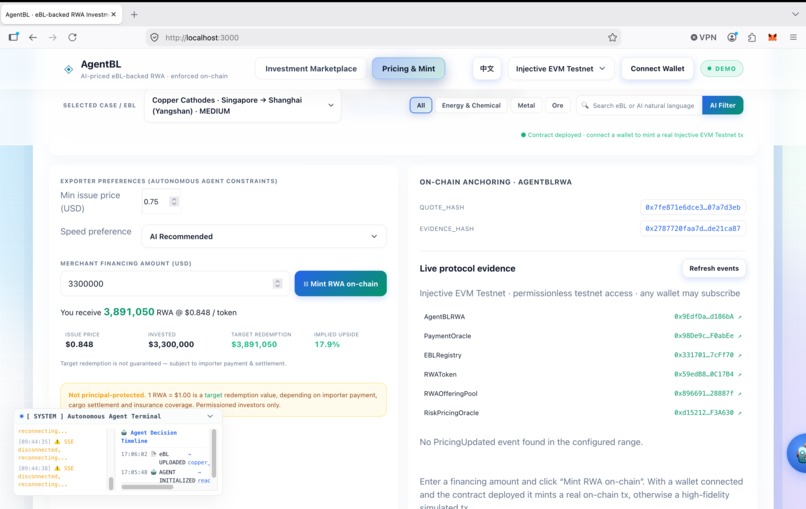Click the eBL UPLOADED document icon in timeline
The height and width of the screenshot is (509, 806).
tap(153, 454)
